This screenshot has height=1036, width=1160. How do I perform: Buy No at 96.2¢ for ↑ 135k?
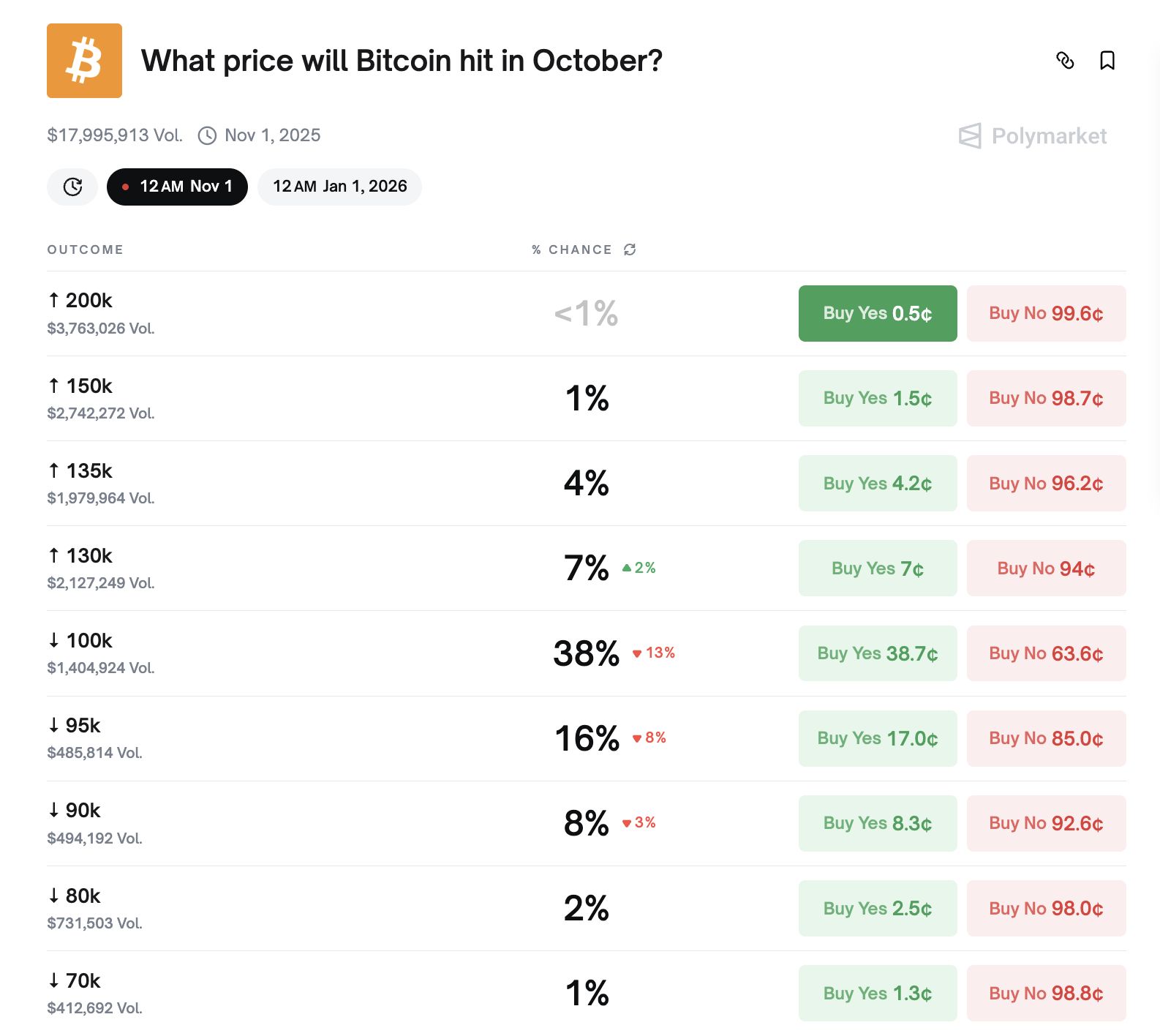pyautogui.click(x=1046, y=483)
